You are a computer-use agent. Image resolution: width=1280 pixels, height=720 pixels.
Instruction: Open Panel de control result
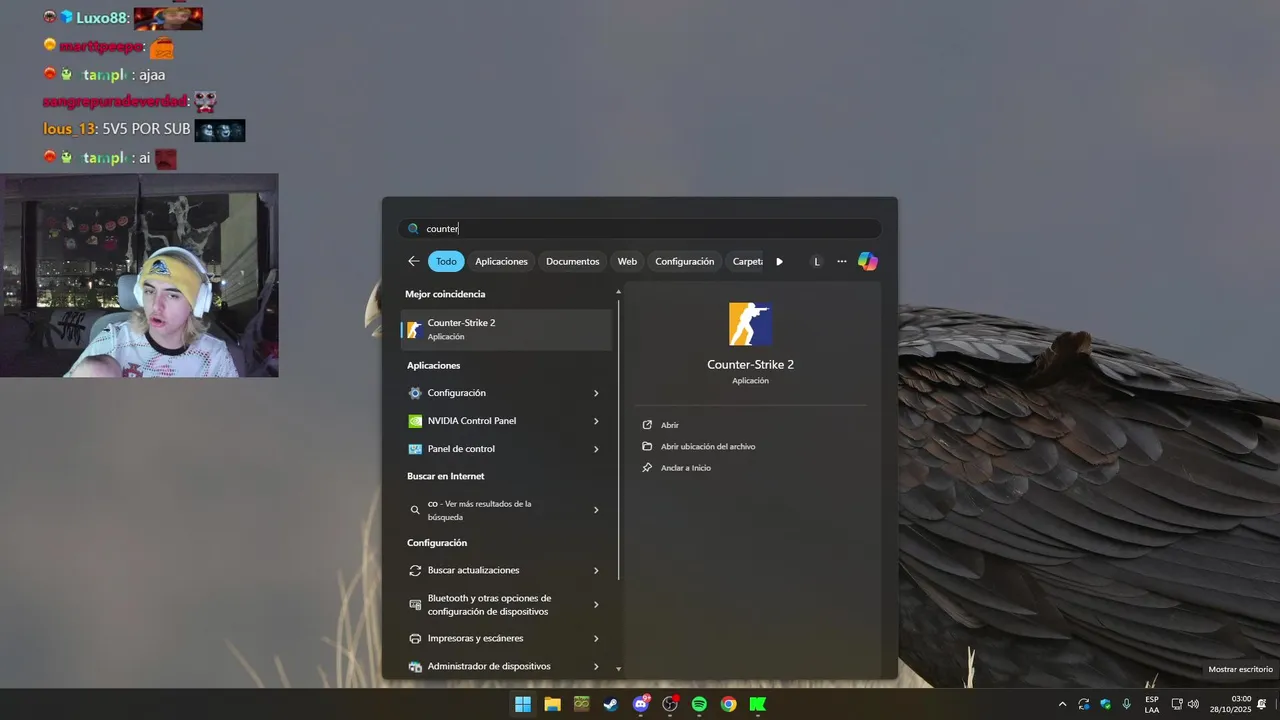(506, 449)
